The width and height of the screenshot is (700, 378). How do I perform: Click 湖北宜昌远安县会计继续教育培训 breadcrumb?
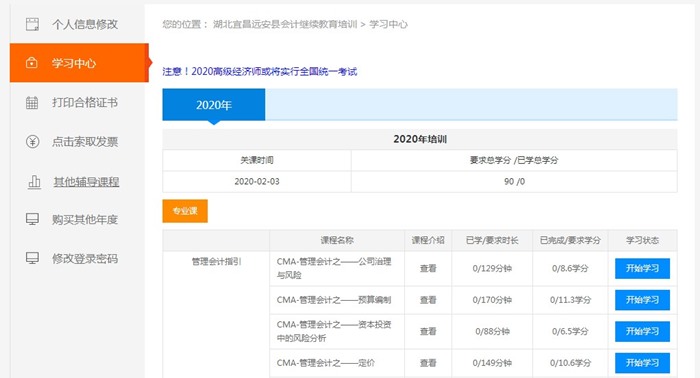(x=285, y=24)
